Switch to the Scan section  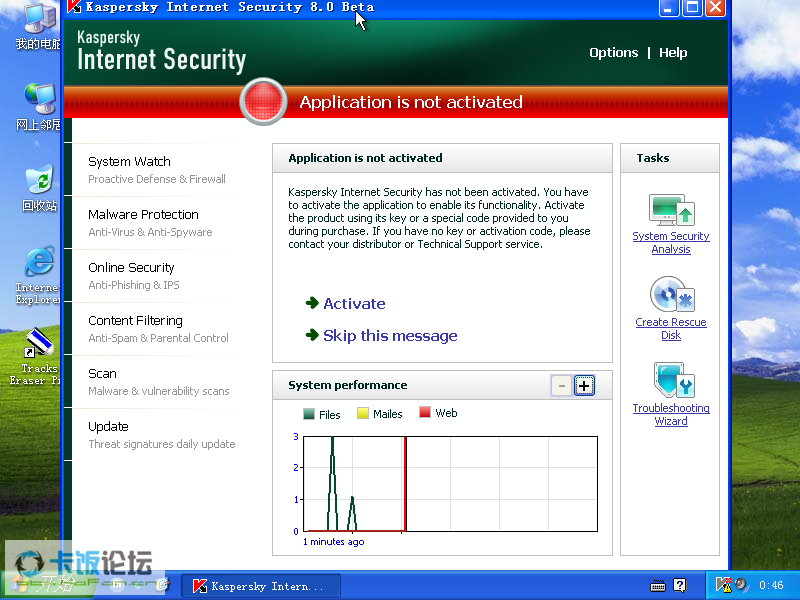coord(156,382)
